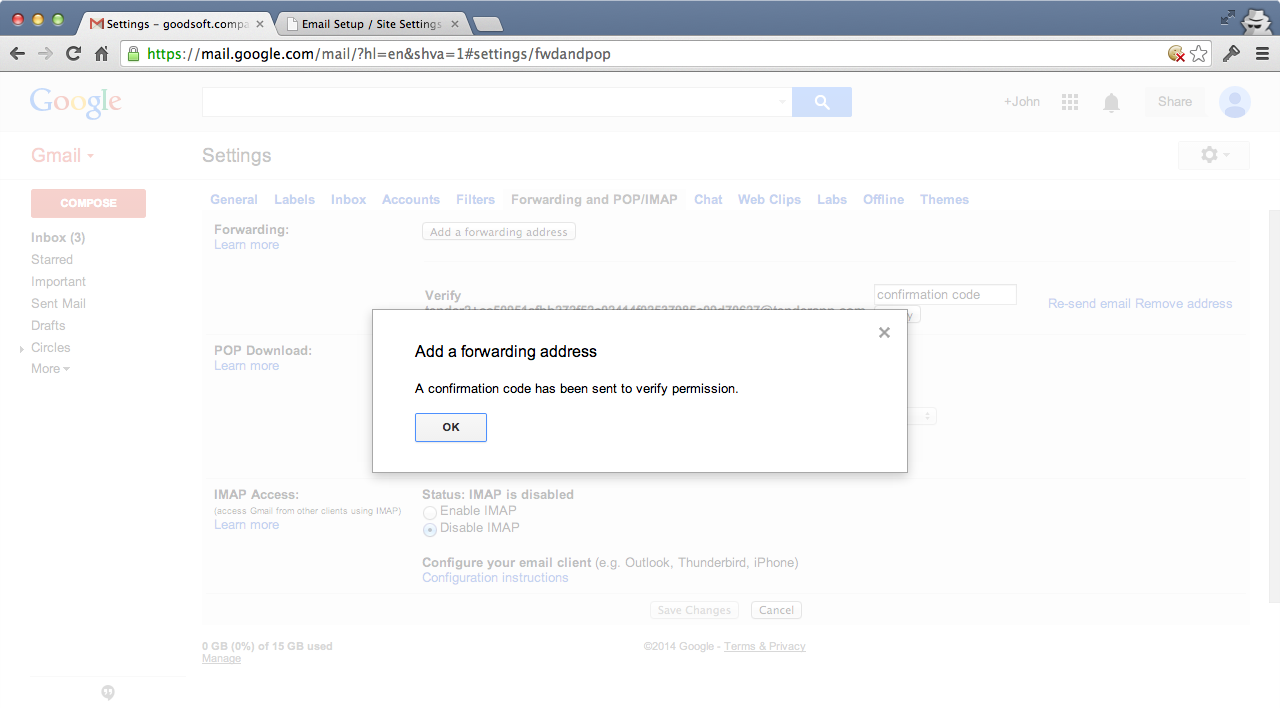
Task: Open the Chat settings tab
Action: (x=708, y=199)
